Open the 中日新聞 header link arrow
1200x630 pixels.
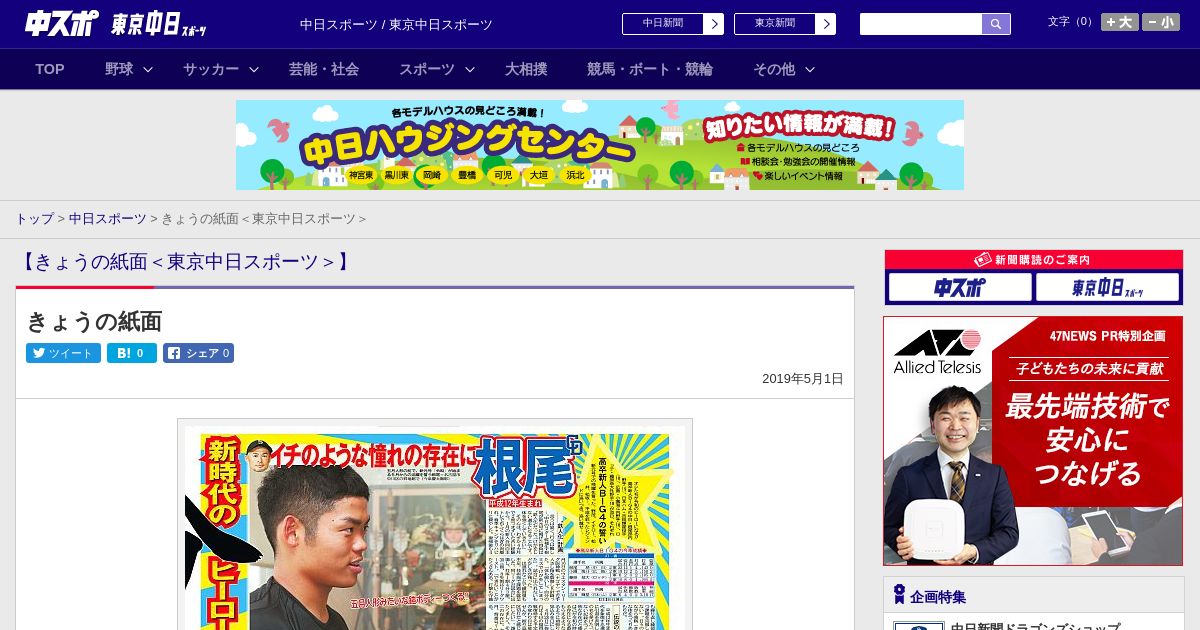[x=713, y=24]
